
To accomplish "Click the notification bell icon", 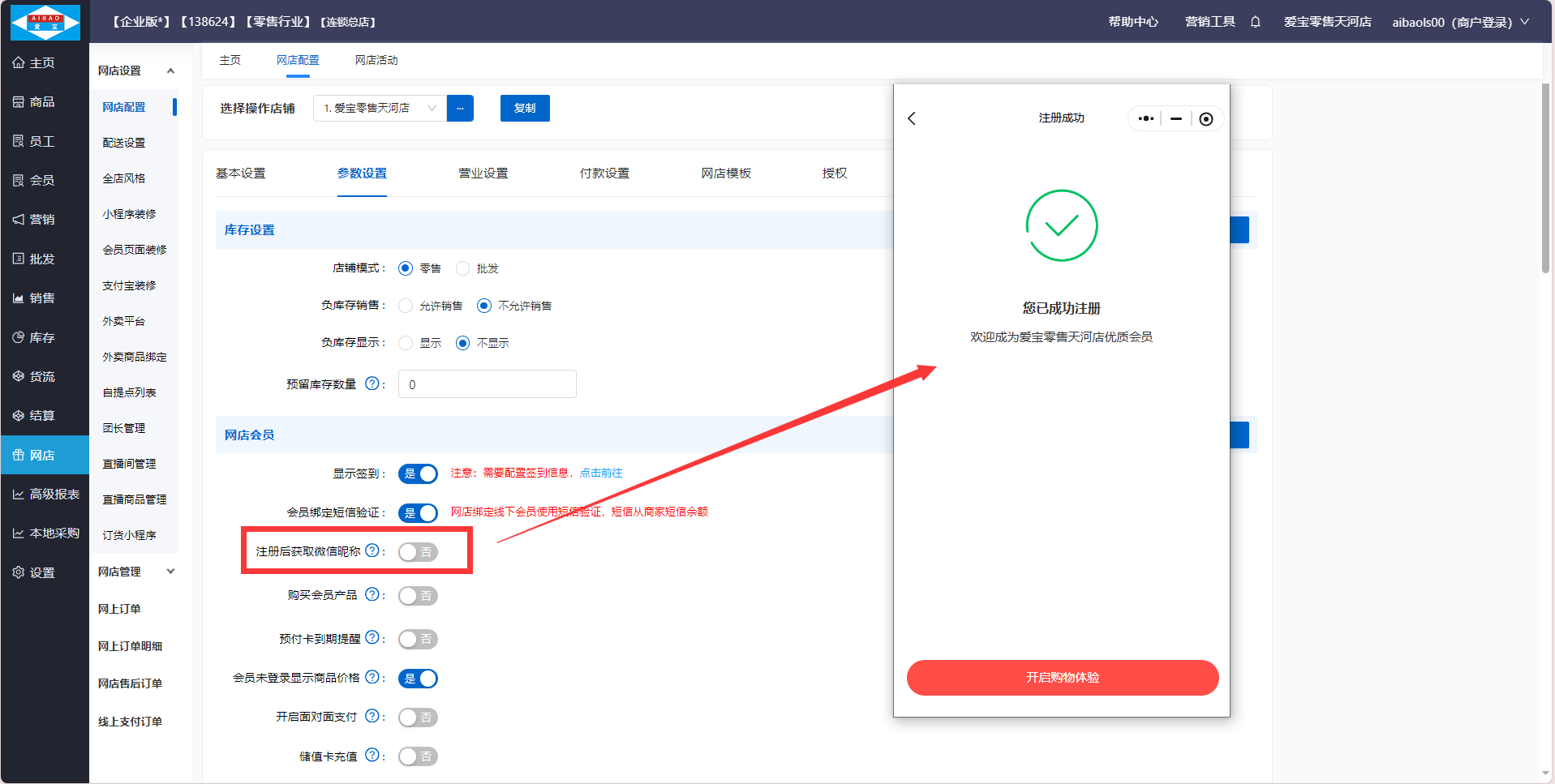I will [1255, 22].
